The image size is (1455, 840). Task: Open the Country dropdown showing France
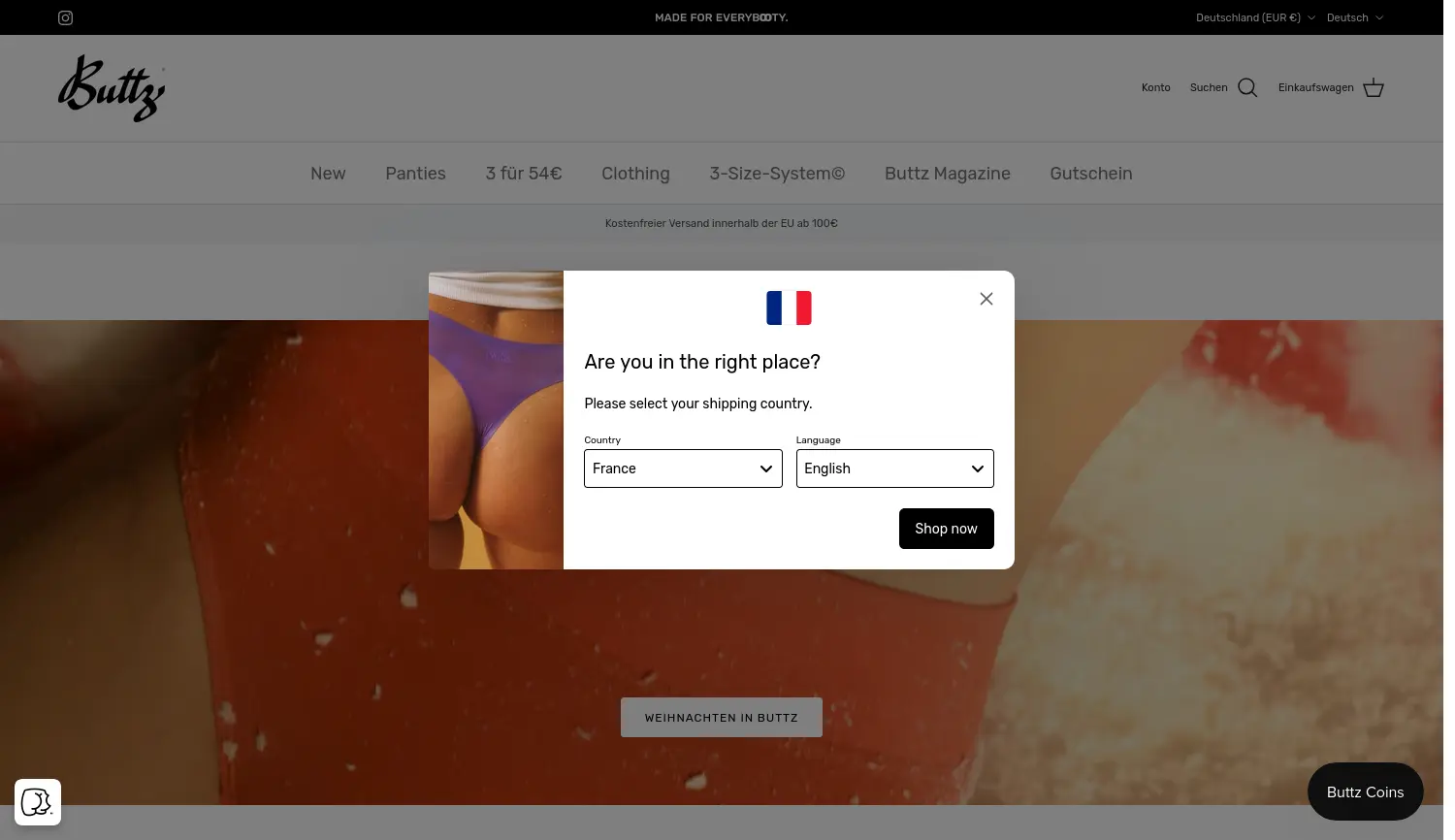683,468
